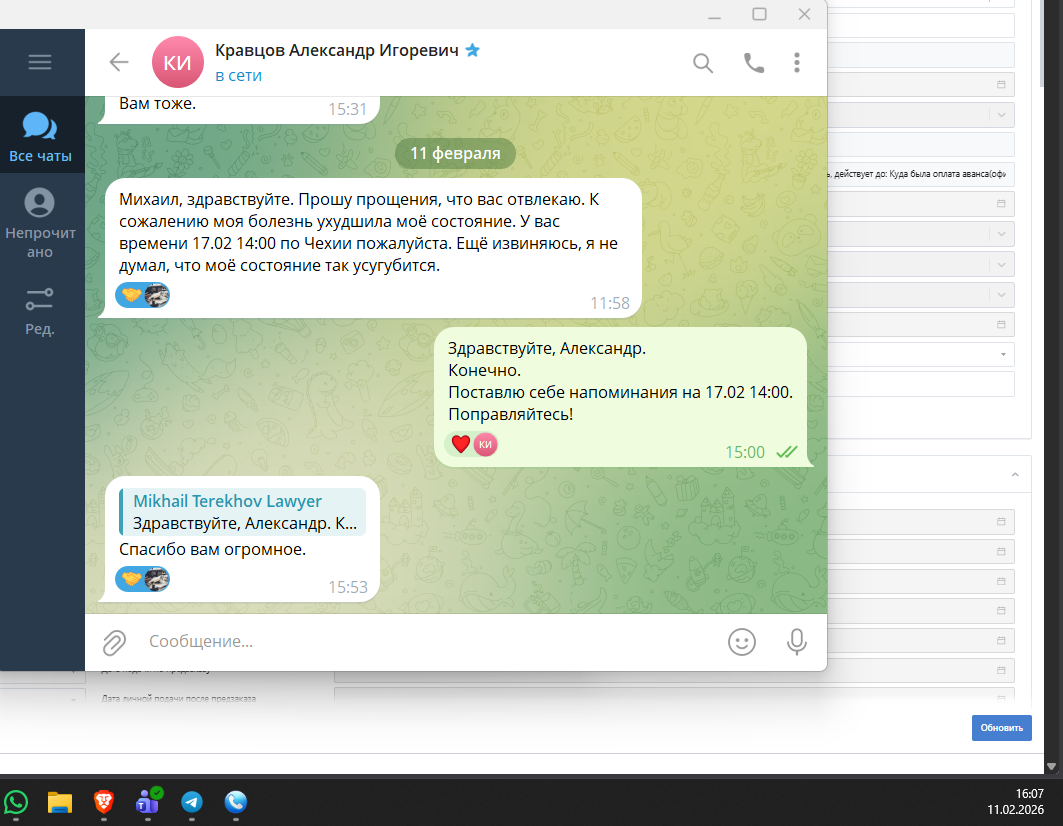Attach a file with the paperclip icon
This screenshot has height=826, width=1063.
[x=115, y=642]
